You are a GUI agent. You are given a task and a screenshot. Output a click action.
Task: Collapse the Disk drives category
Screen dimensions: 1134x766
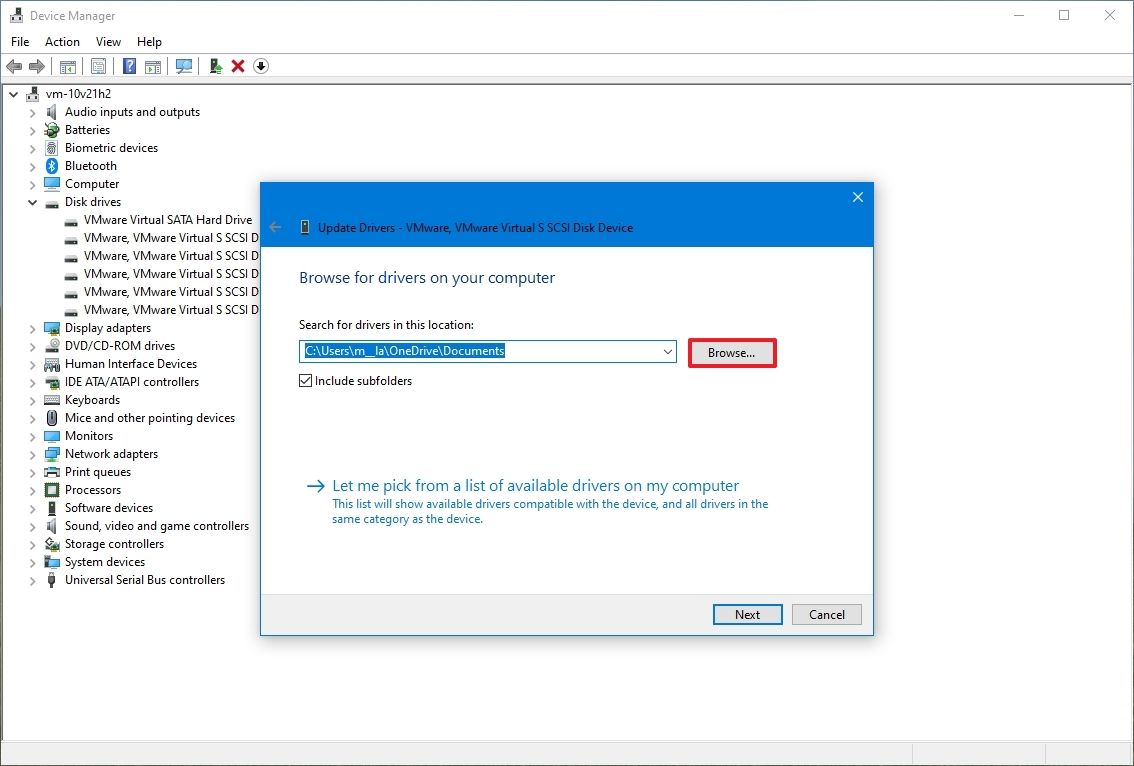click(x=32, y=201)
